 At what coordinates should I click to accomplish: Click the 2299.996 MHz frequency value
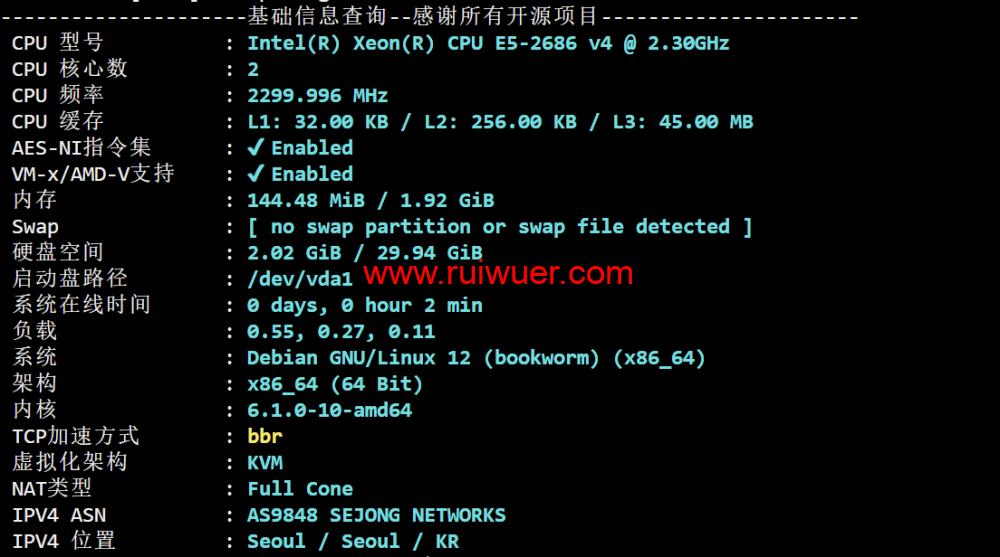pyautogui.click(x=318, y=96)
